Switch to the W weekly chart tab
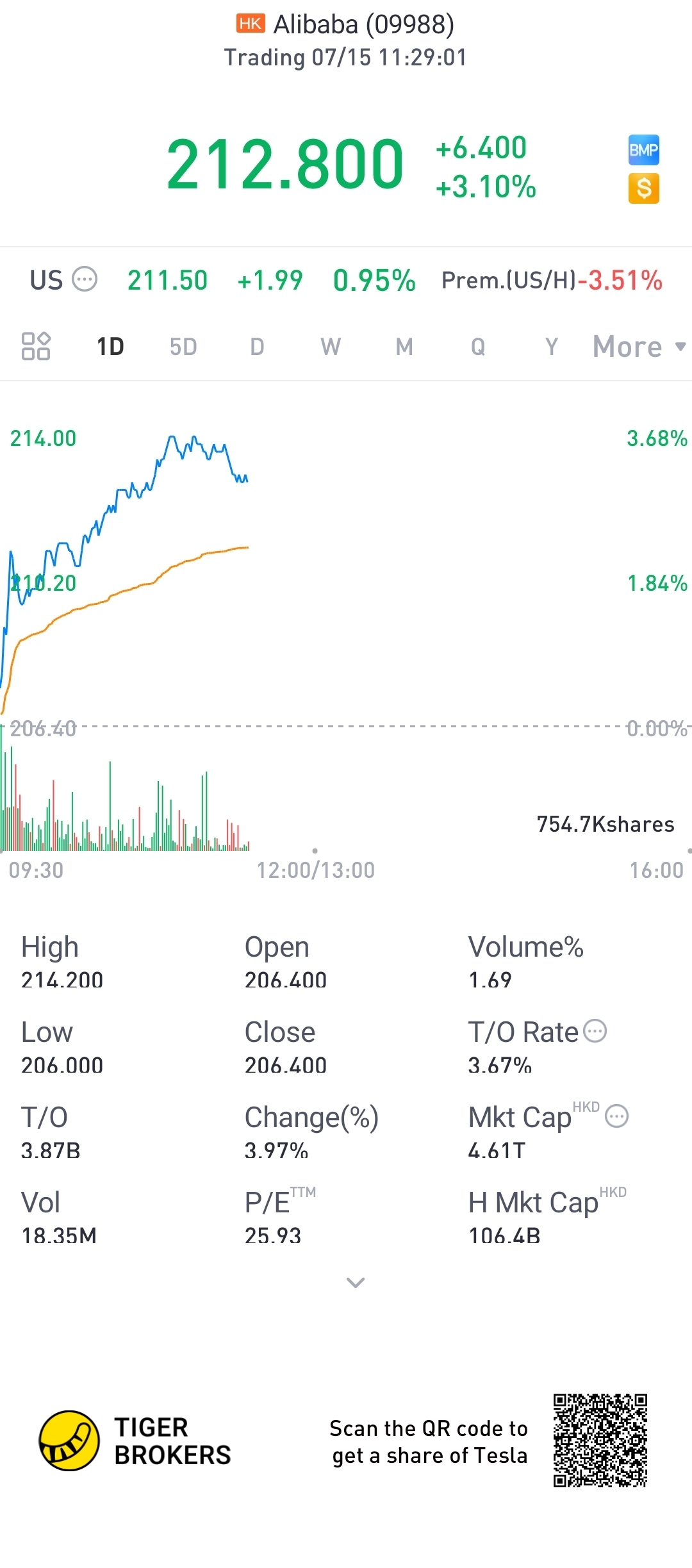692x1568 pixels. click(x=331, y=347)
